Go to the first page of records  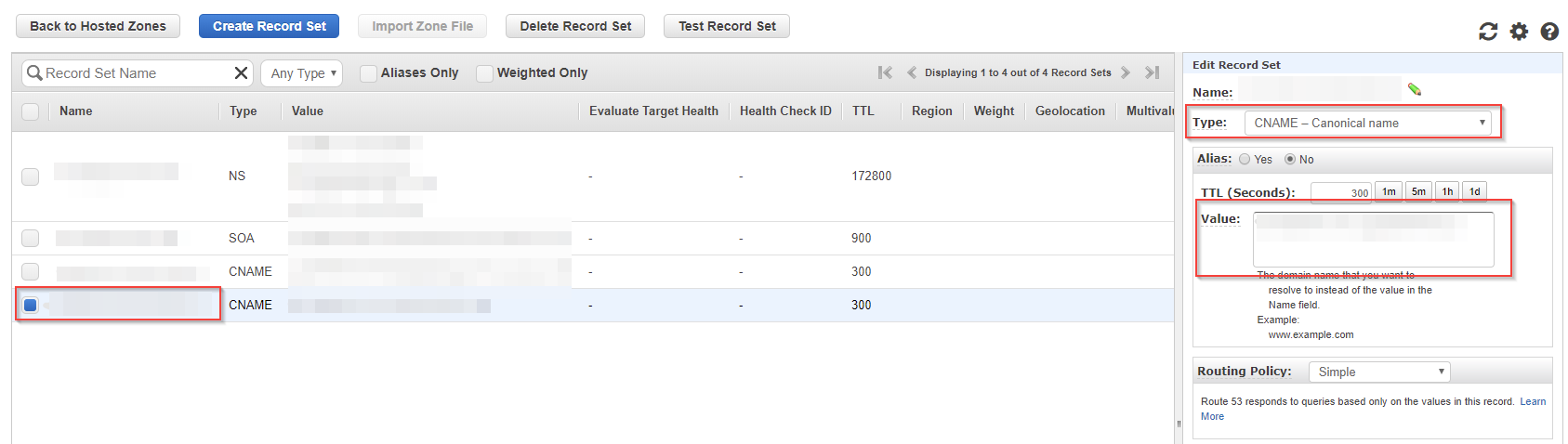(x=885, y=72)
